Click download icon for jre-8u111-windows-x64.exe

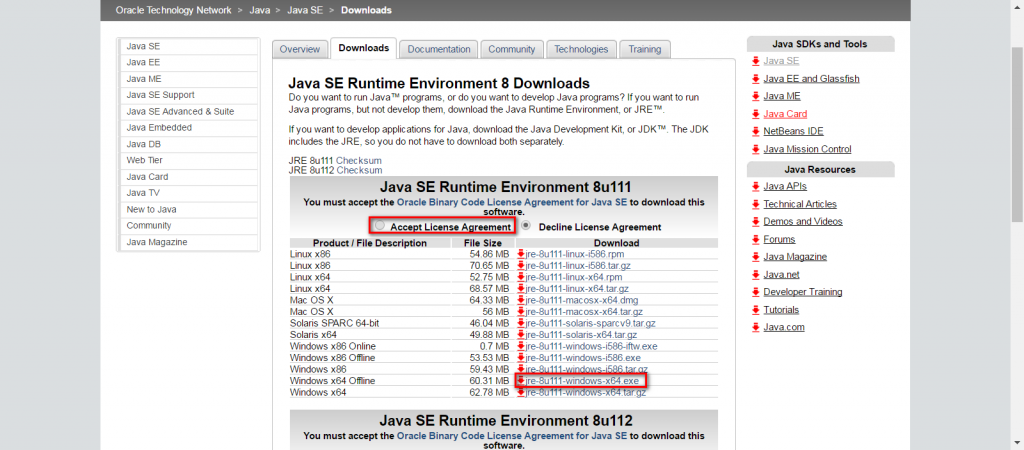click(521, 380)
